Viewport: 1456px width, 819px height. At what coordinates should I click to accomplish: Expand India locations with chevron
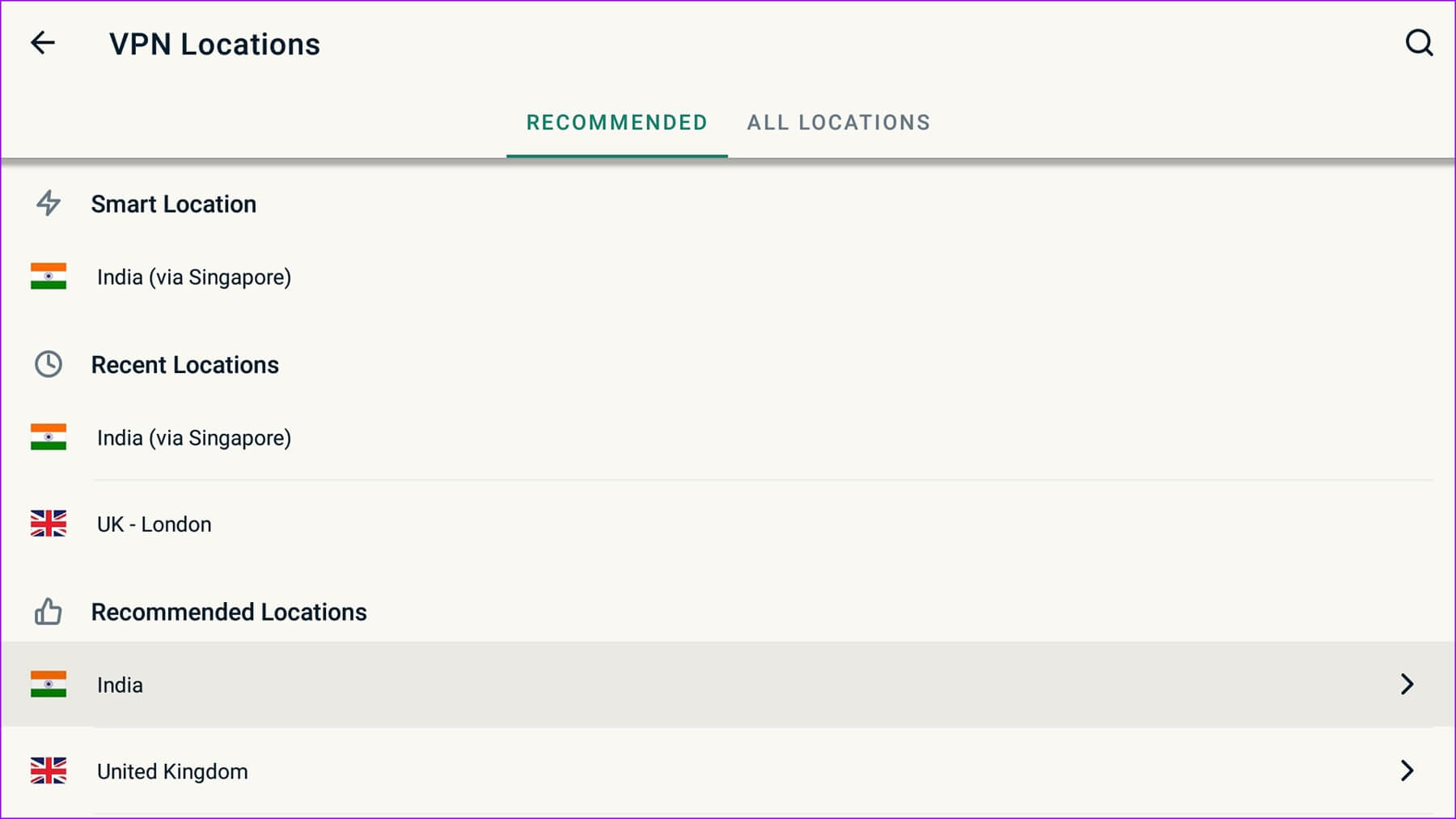pos(1407,684)
